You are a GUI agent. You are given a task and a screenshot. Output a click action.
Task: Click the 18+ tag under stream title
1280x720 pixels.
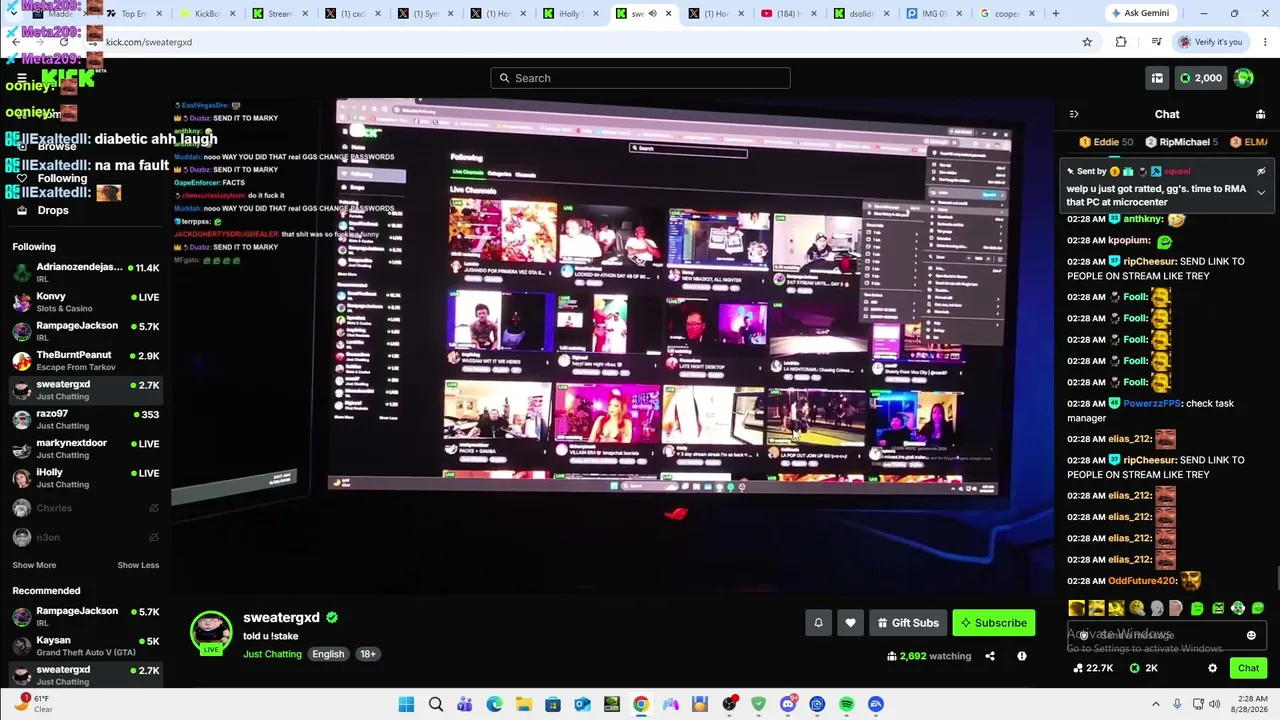[368, 654]
